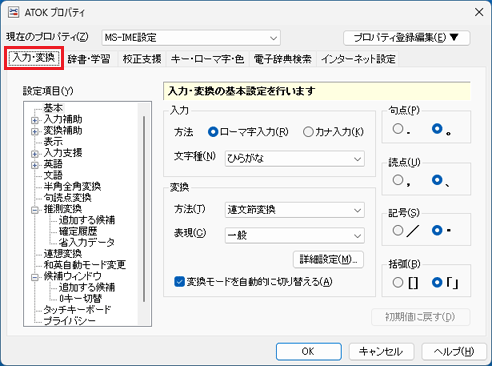492x366 pixels.
Task: Select 追加する候補 under 候補ウィンドウ
Action: click(87, 287)
